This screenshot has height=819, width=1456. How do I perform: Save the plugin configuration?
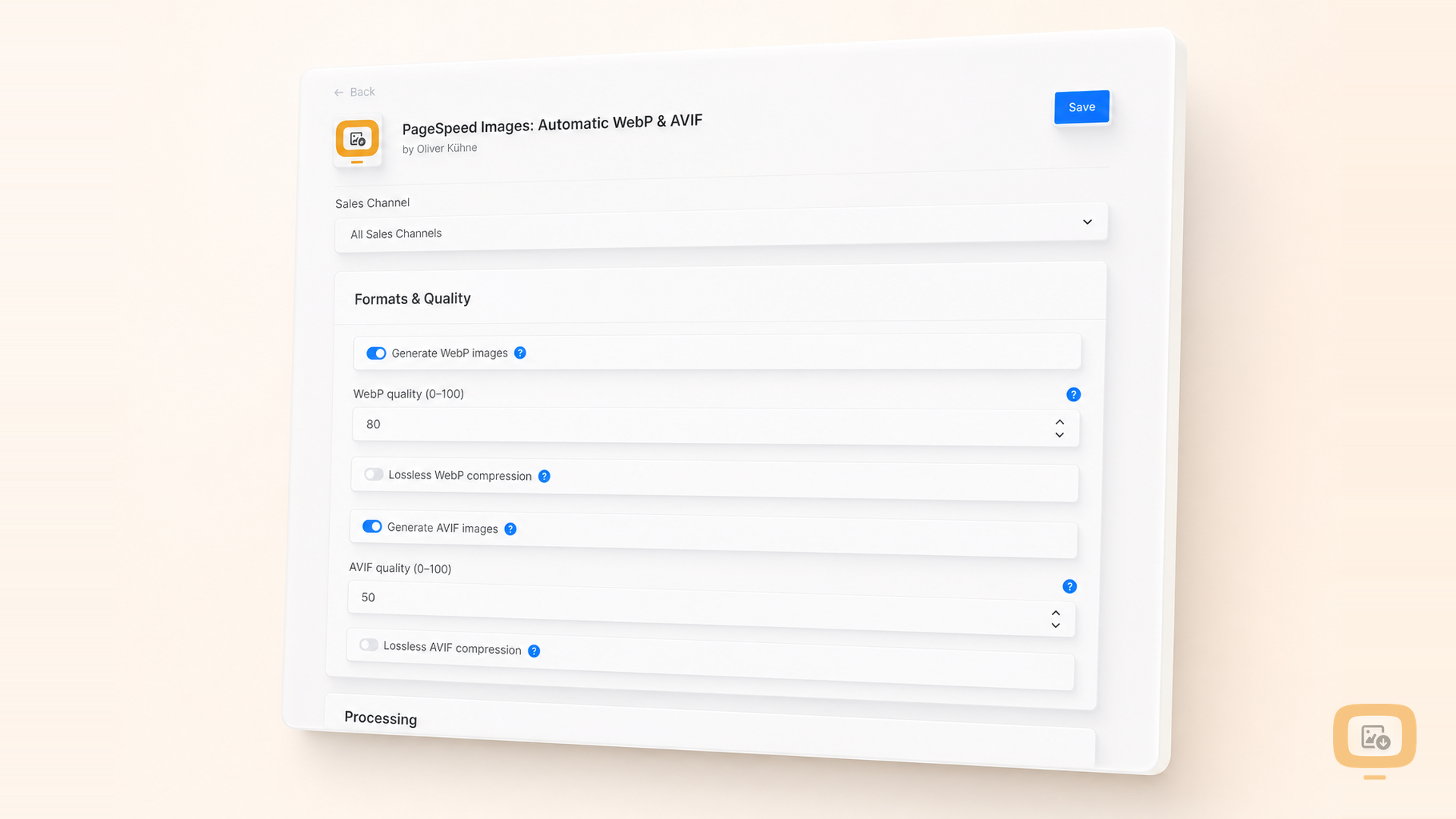pyautogui.click(x=1082, y=107)
